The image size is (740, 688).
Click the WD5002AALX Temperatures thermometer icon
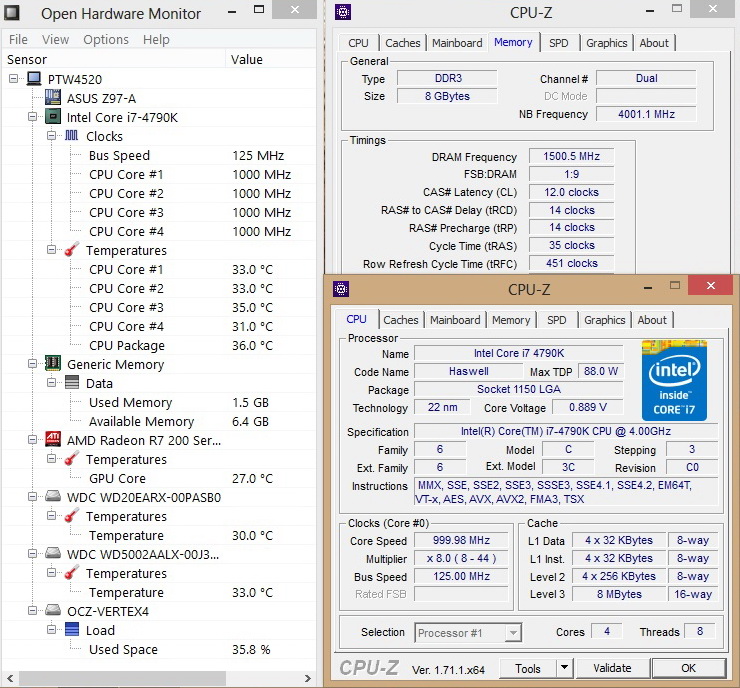pyautogui.click(x=71, y=573)
